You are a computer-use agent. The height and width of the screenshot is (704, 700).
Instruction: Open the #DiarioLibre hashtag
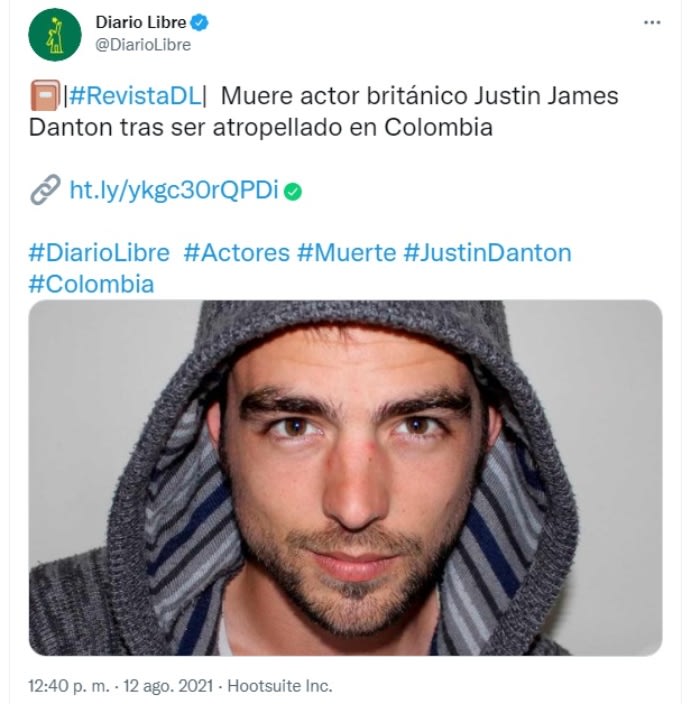click(x=99, y=252)
